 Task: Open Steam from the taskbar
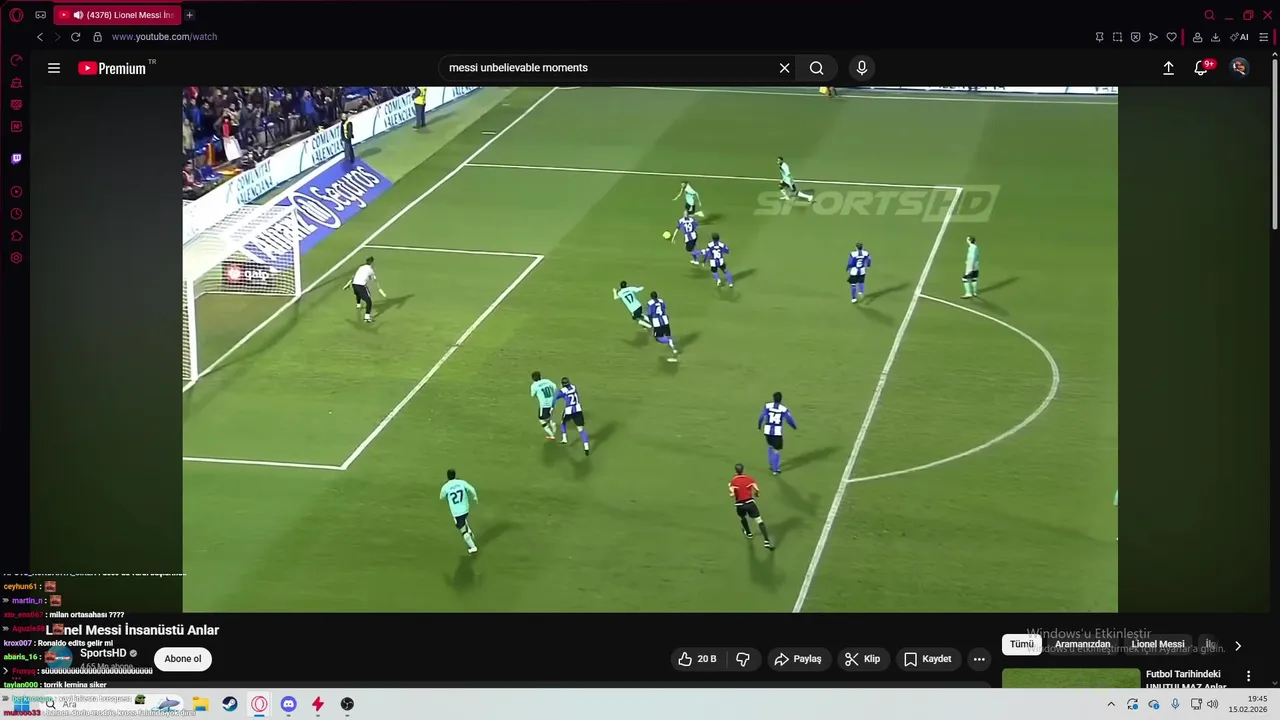[230, 704]
